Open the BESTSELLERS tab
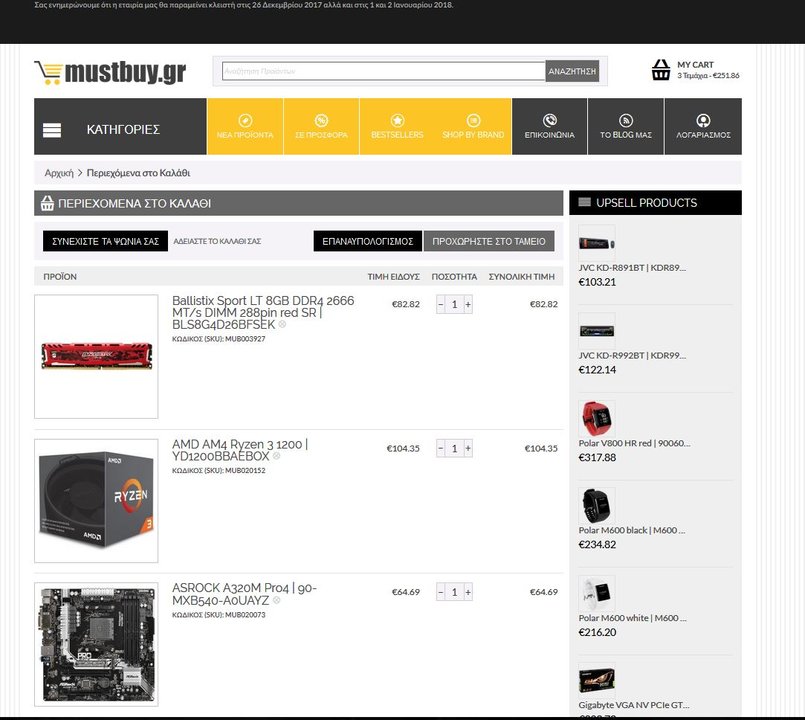The width and height of the screenshot is (805, 720). [397, 126]
